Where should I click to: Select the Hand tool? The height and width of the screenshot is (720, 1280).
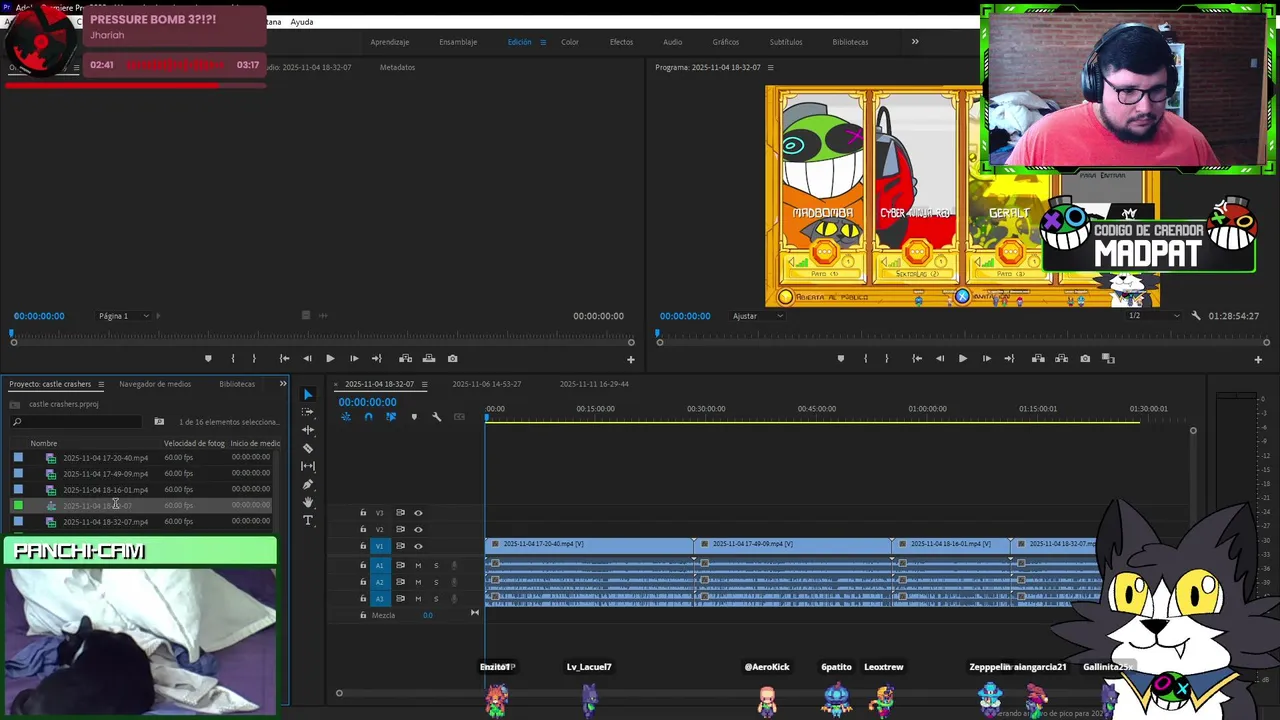308,502
